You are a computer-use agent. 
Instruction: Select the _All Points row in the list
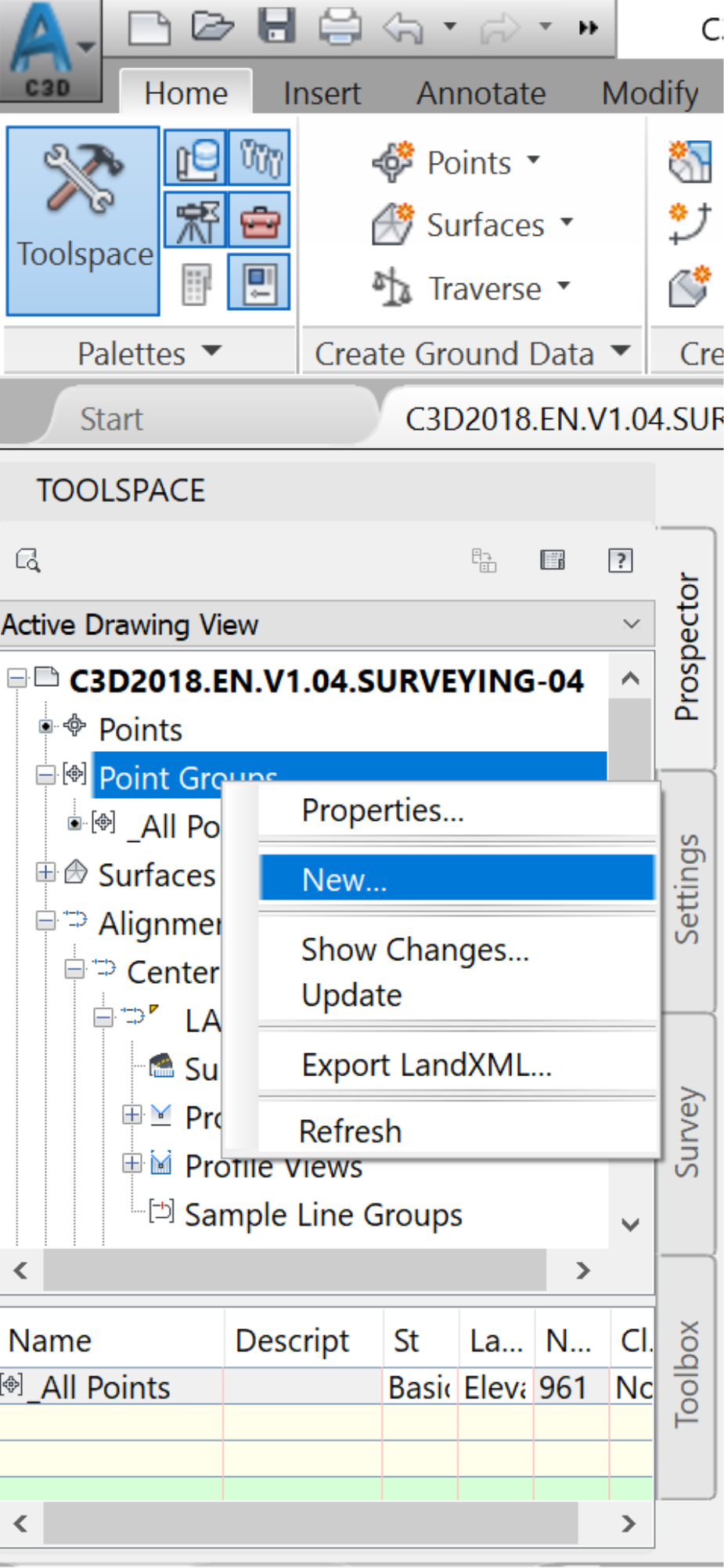[x=326, y=1387]
